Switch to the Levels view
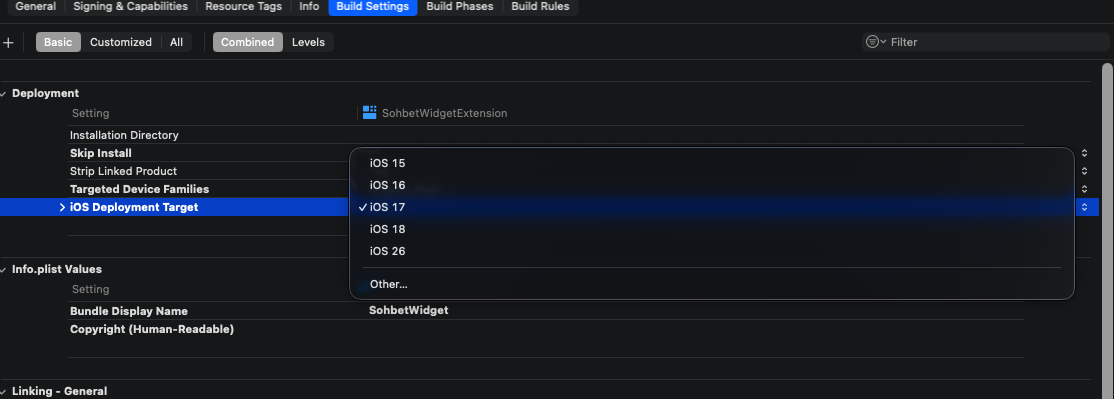 [x=308, y=42]
